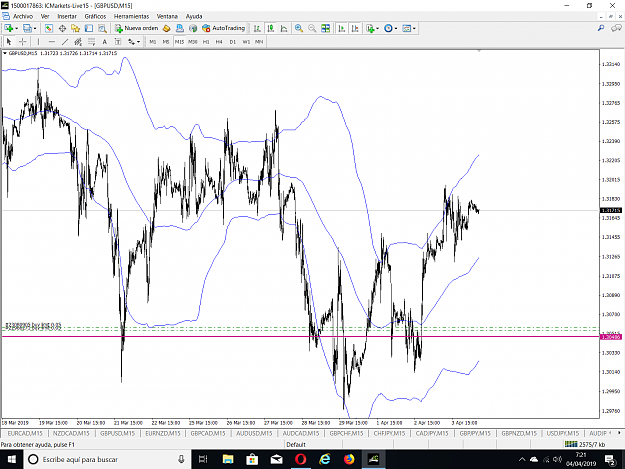Expand the Profiles dropdown arrow
This screenshot has width=625, height=469.
35,28
